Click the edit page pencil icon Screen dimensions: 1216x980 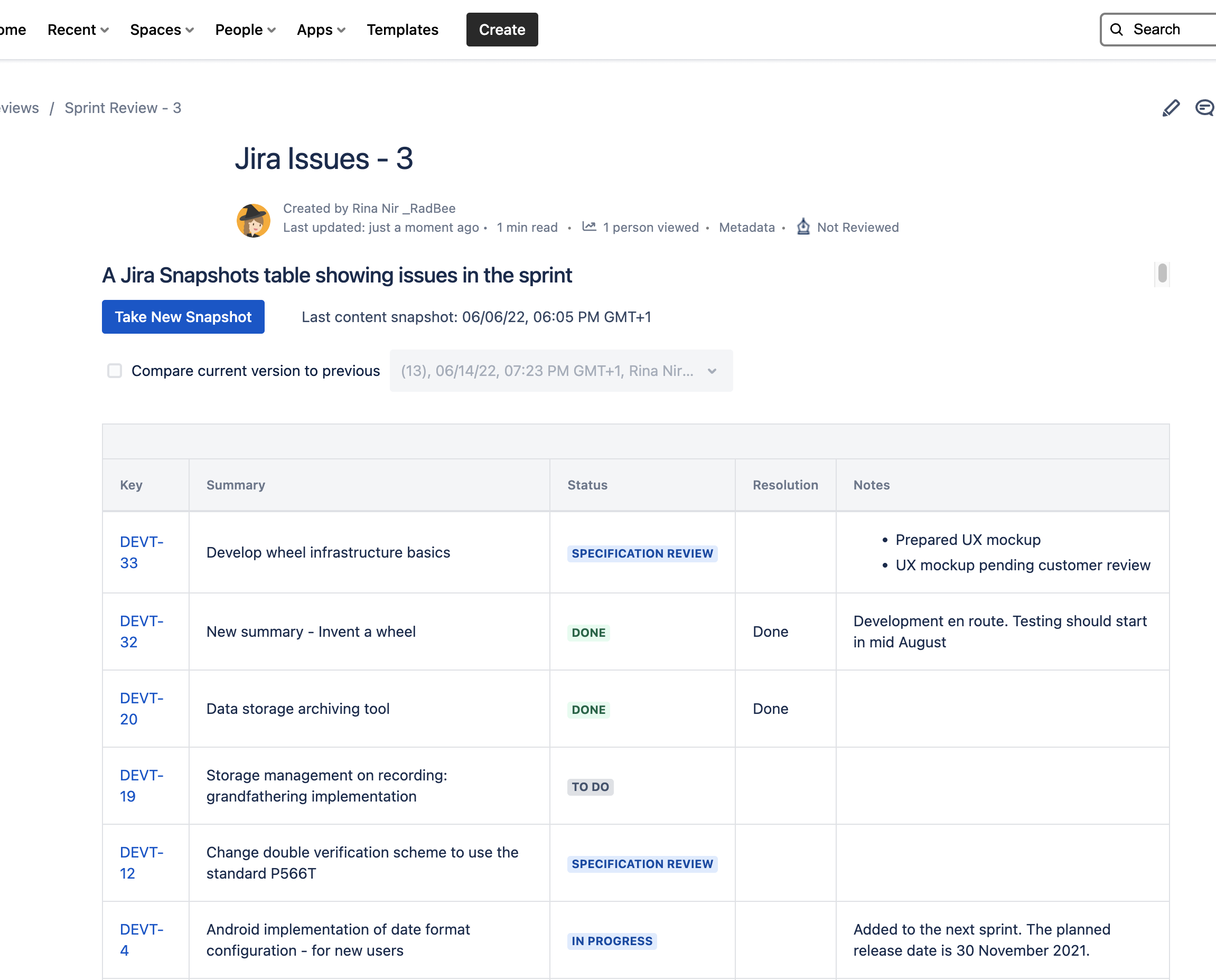[x=1171, y=108]
